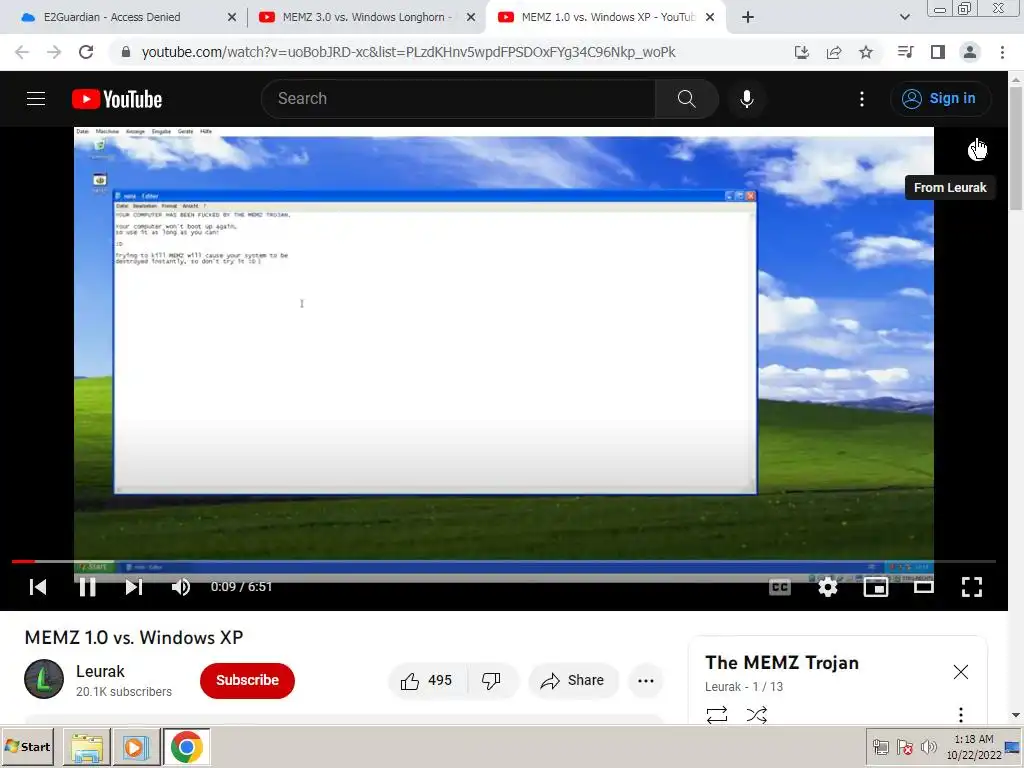Screen dimensions: 1024x768
Task: View site security lock info
Action: tap(126, 52)
